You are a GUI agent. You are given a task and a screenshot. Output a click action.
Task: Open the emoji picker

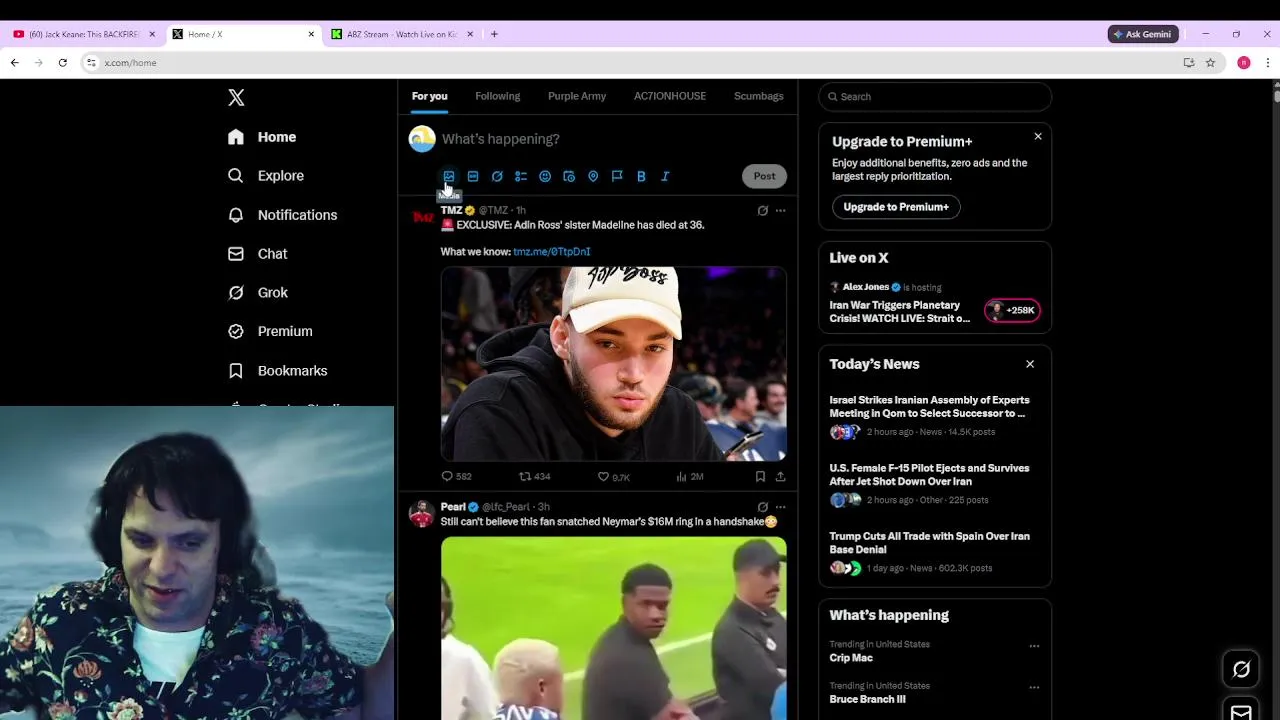(545, 176)
